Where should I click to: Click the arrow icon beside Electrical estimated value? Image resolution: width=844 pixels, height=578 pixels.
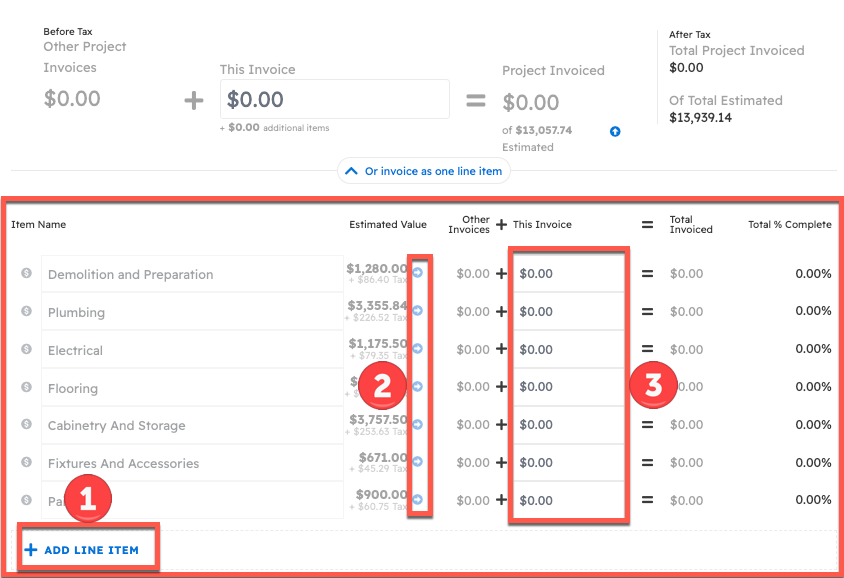[x=418, y=348]
